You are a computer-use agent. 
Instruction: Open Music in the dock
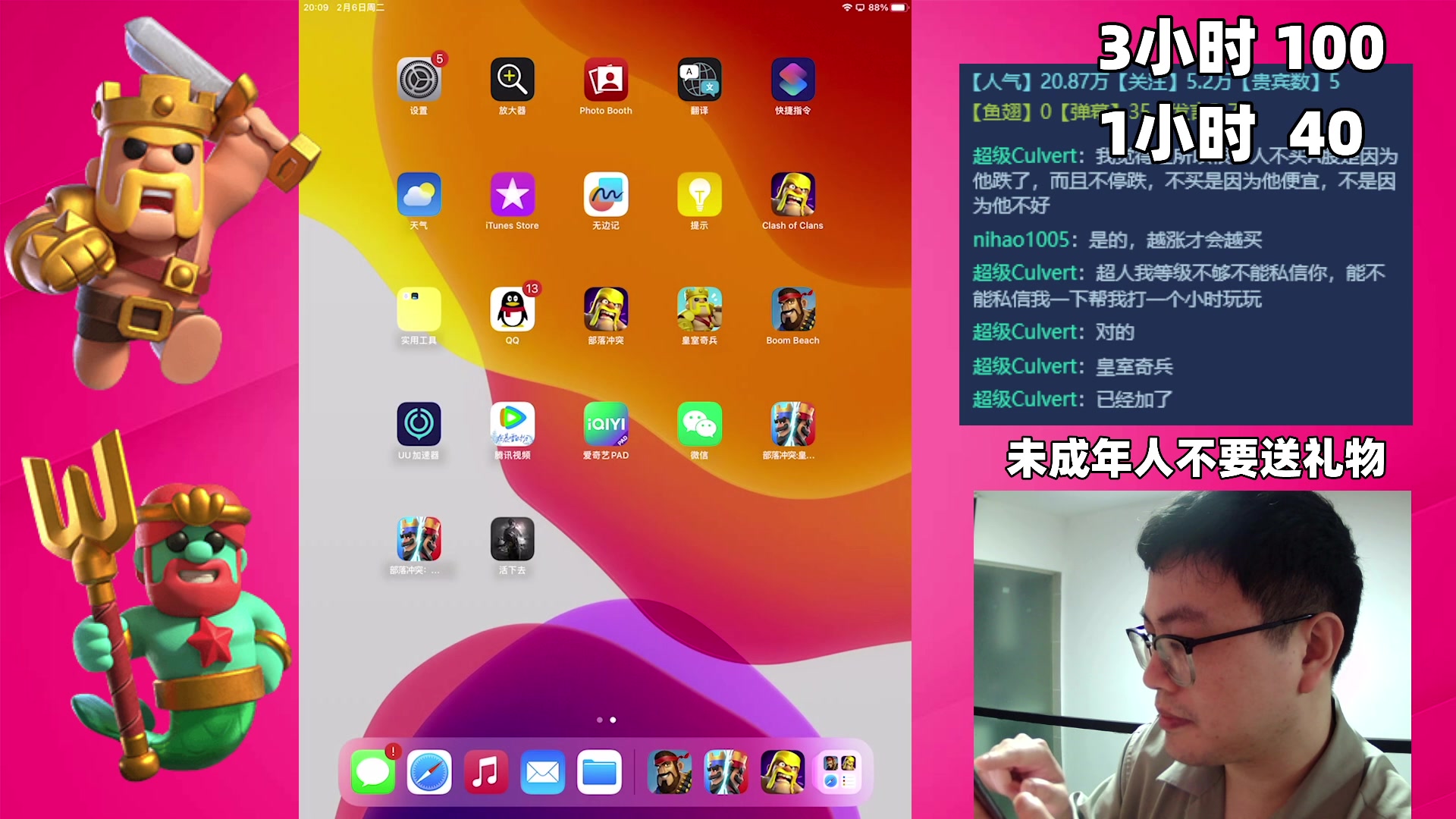485,773
